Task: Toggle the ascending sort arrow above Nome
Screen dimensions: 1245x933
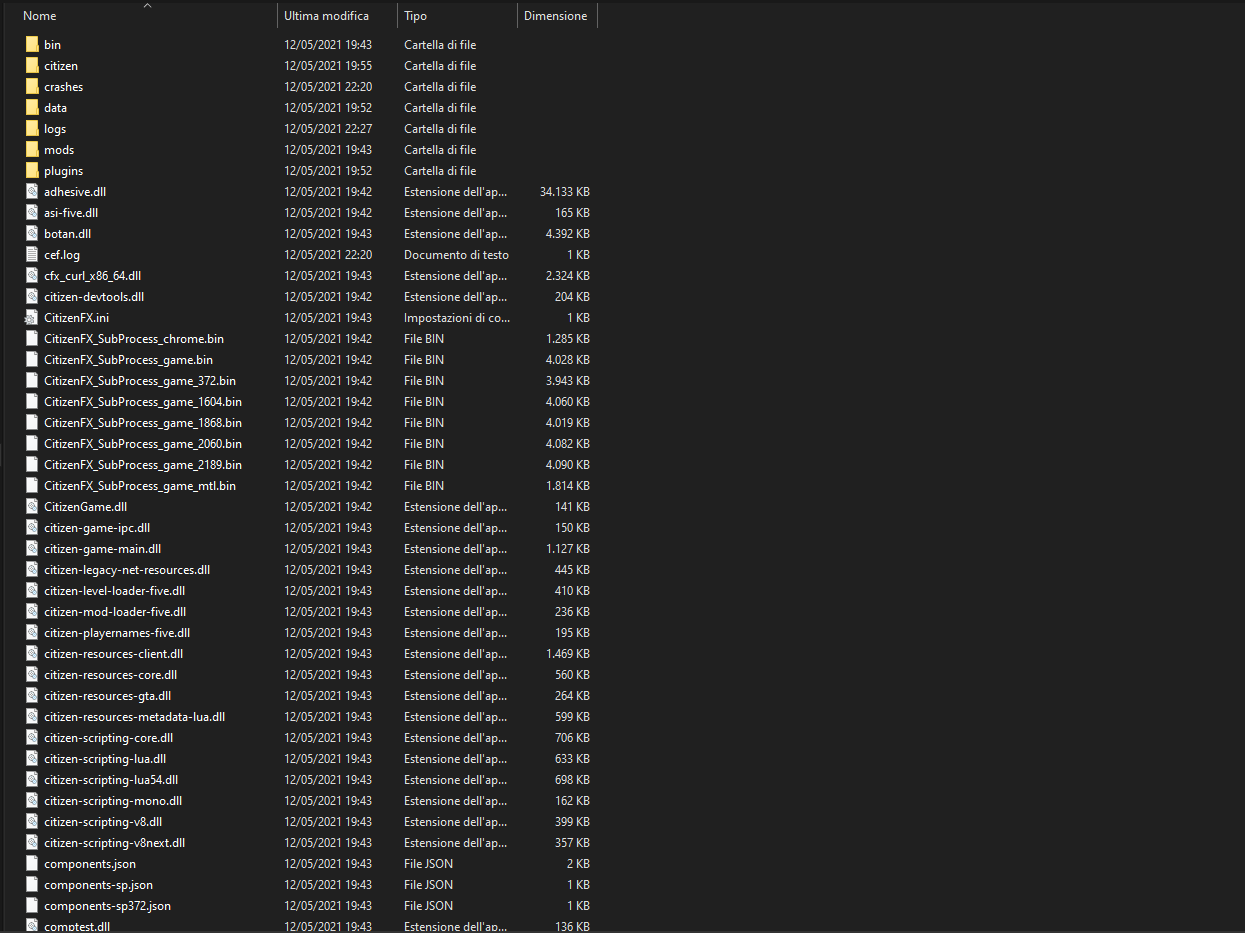Action: point(147,5)
